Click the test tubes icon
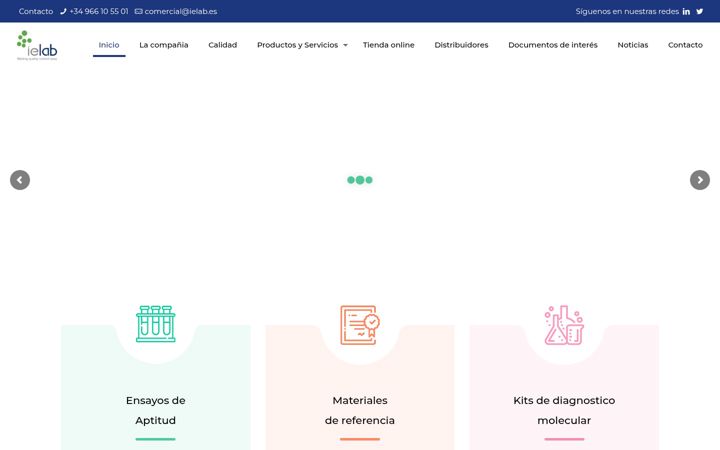The width and height of the screenshot is (720, 450). click(x=156, y=324)
